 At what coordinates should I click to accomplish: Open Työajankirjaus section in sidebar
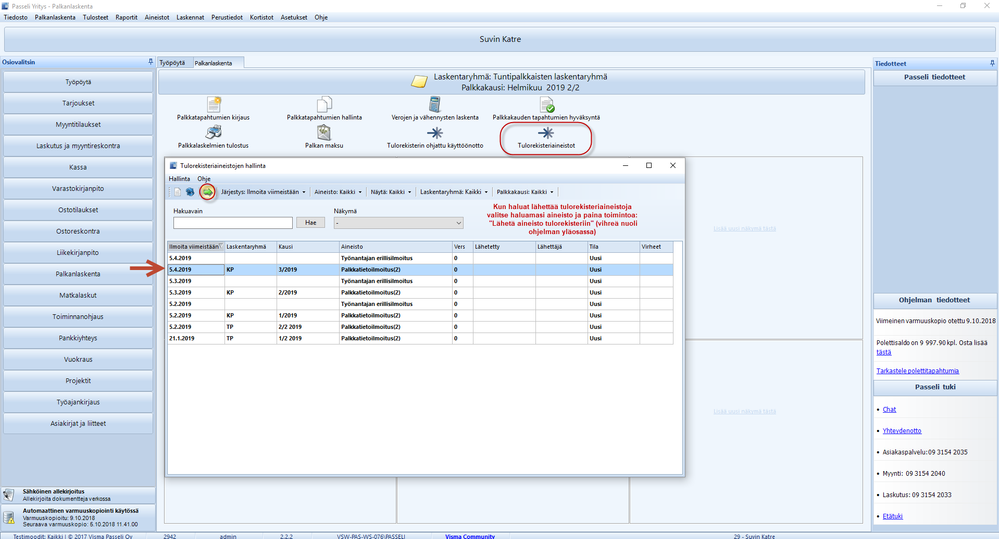(78, 402)
